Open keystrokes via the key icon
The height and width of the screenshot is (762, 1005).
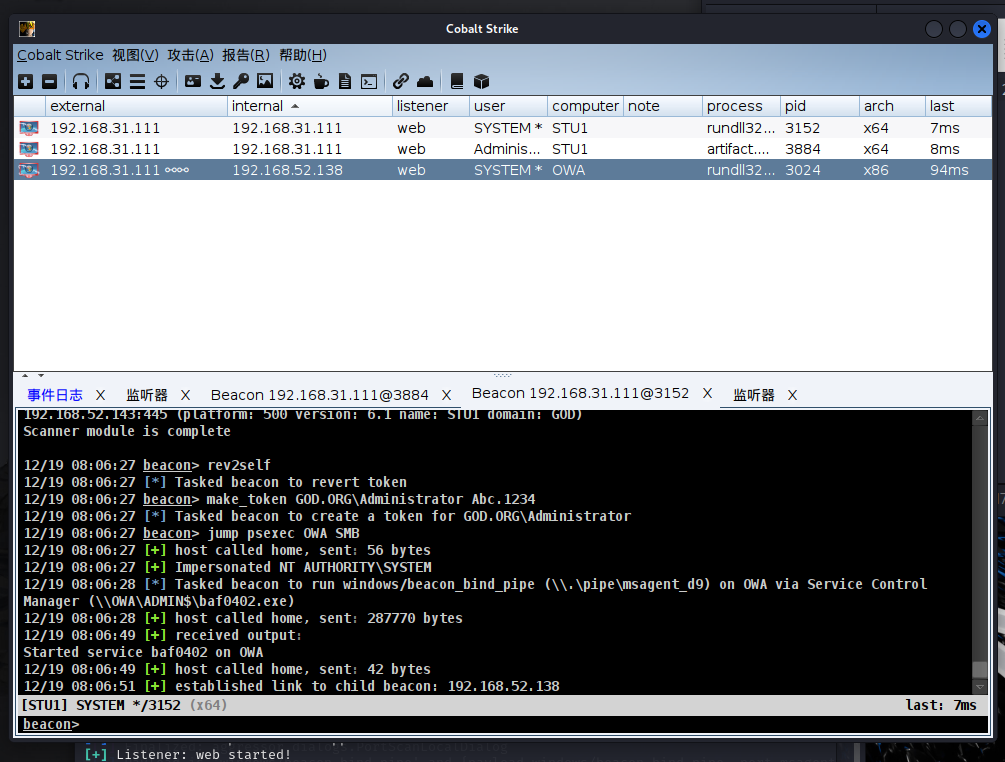(241, 81)
